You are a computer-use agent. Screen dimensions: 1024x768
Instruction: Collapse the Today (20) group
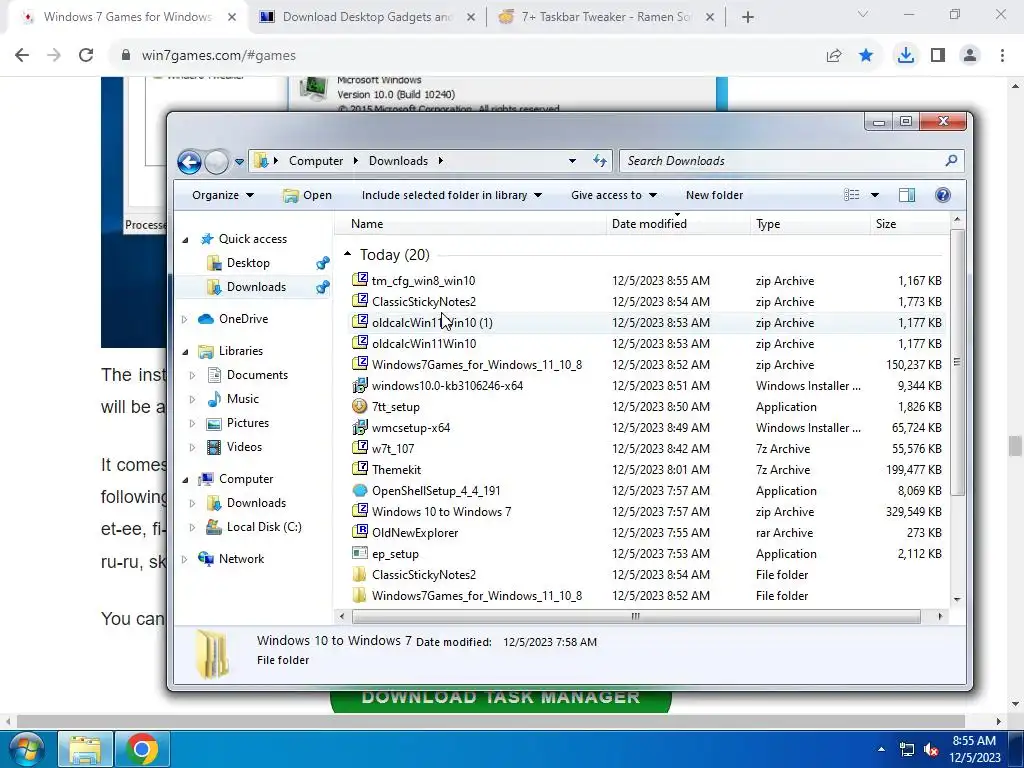(x=347, y=254)
